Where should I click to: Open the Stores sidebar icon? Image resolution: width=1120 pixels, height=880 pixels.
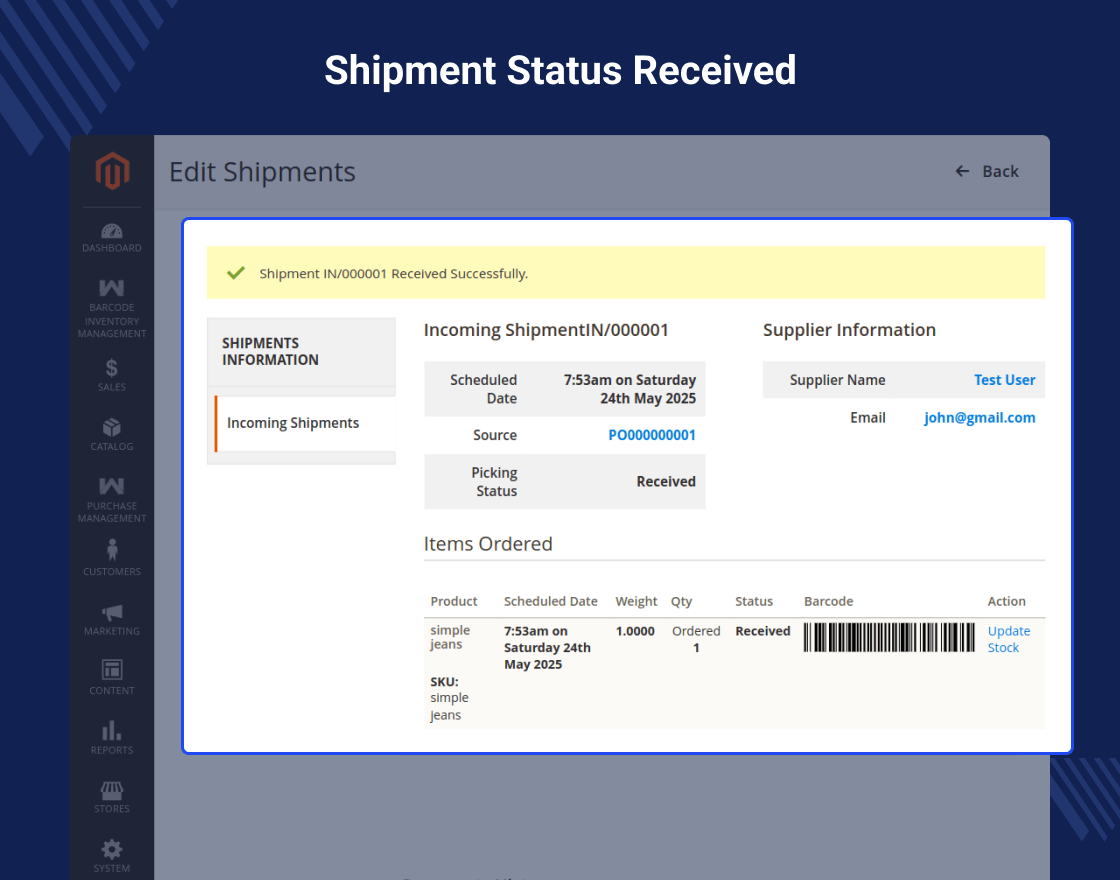point(112,790)
